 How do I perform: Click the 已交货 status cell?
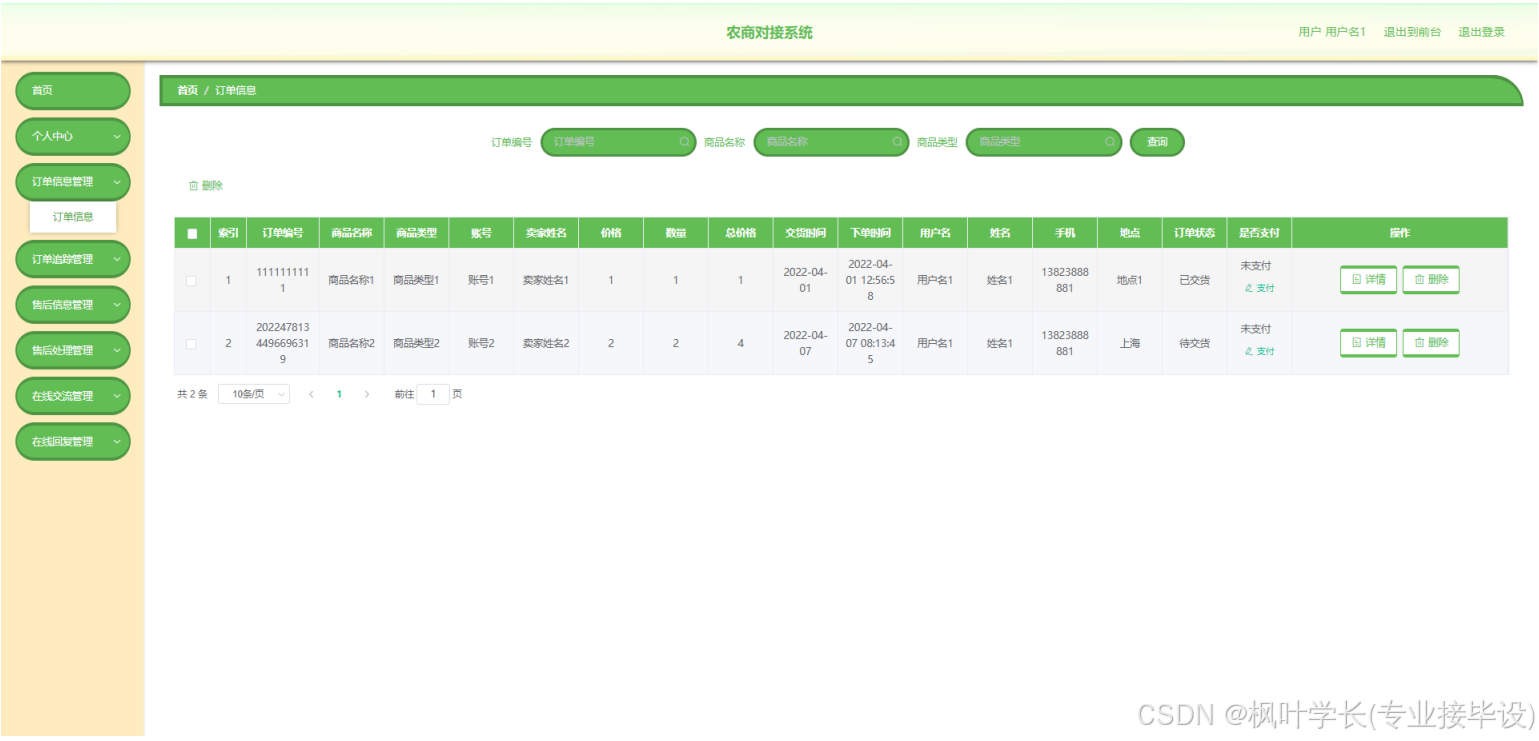pos(1194,281)
